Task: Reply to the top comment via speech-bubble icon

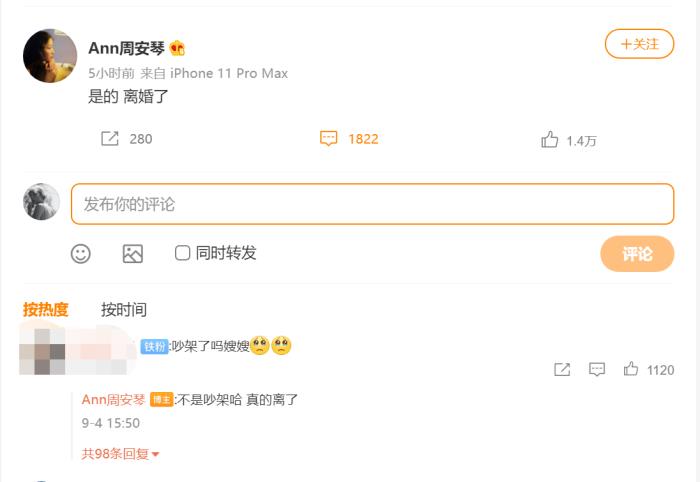Action: pos(597,370)
